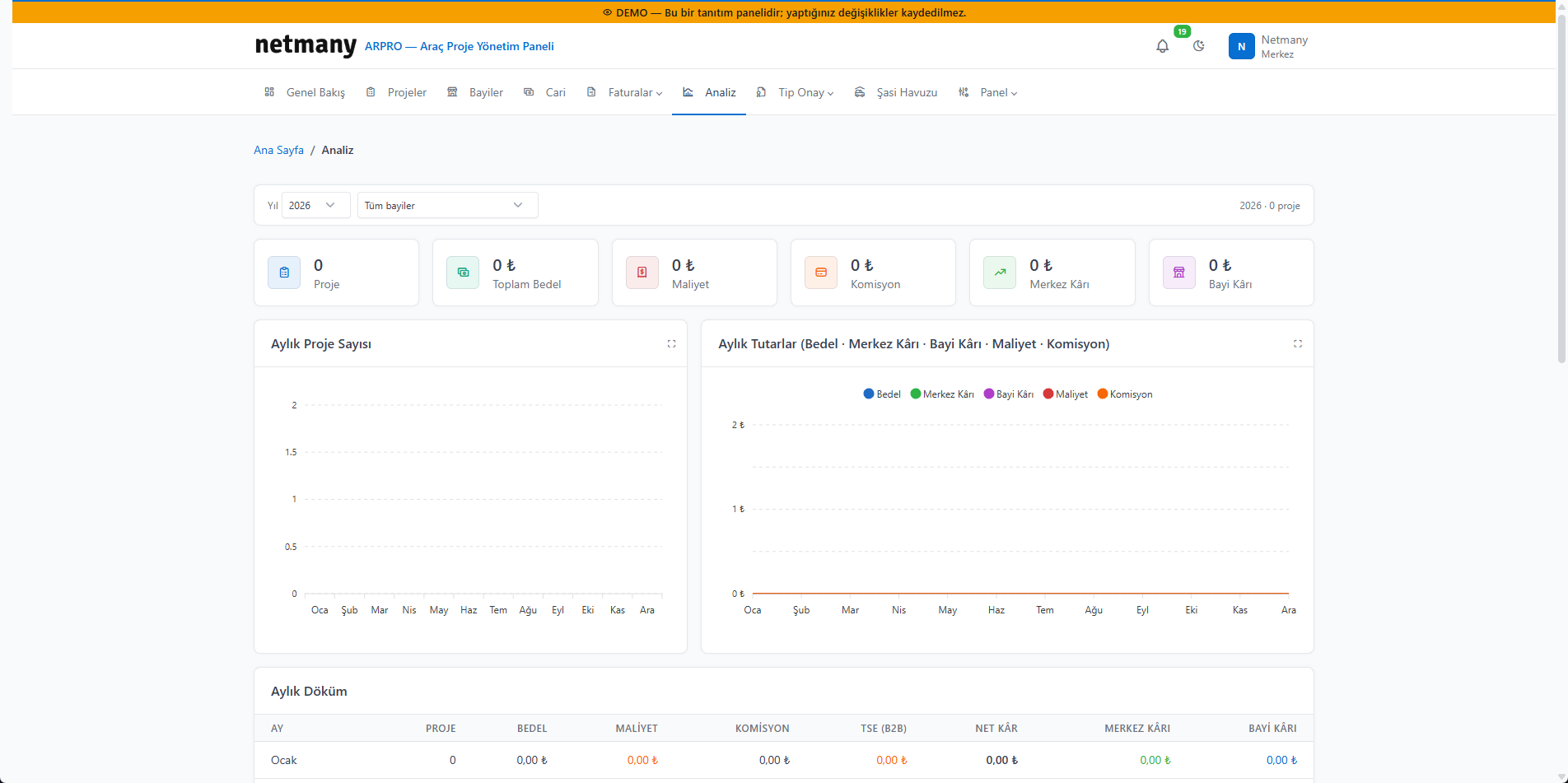Viewport: 1568px width, 783px height.
Task: Click the Komisyon card icon
Action: [x=821, y=273]
